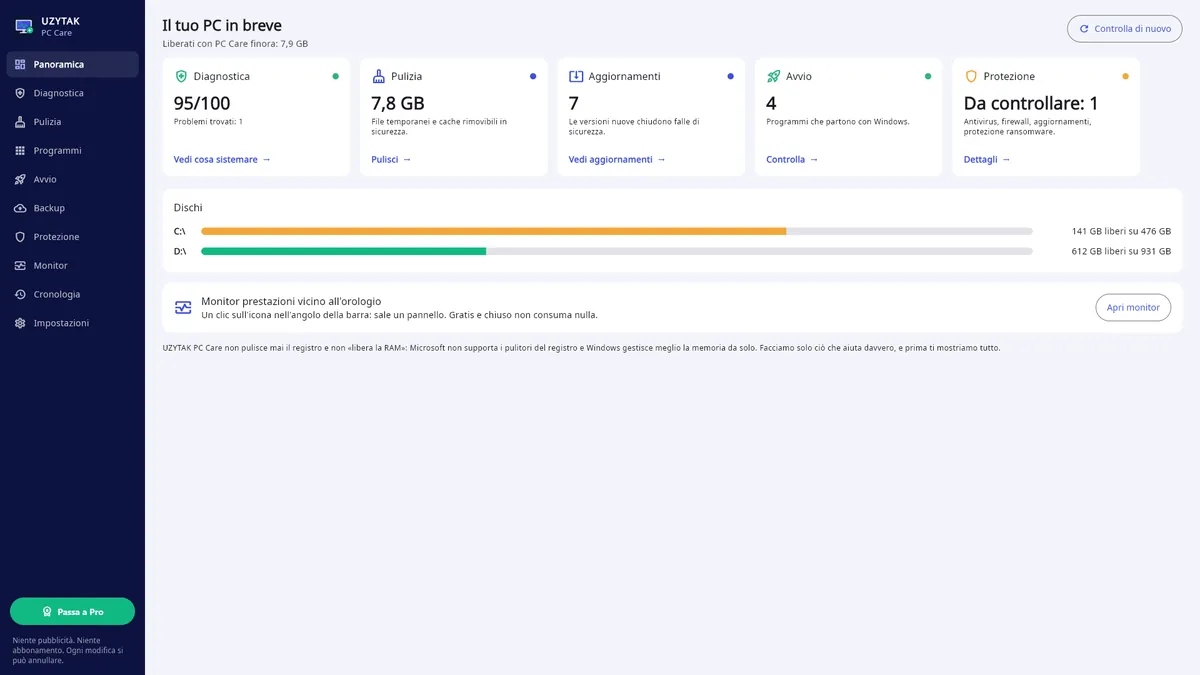Click the Problemi trovati: 1 text
This screenshot has height=675, width=1200.
(x=208, y=121)
